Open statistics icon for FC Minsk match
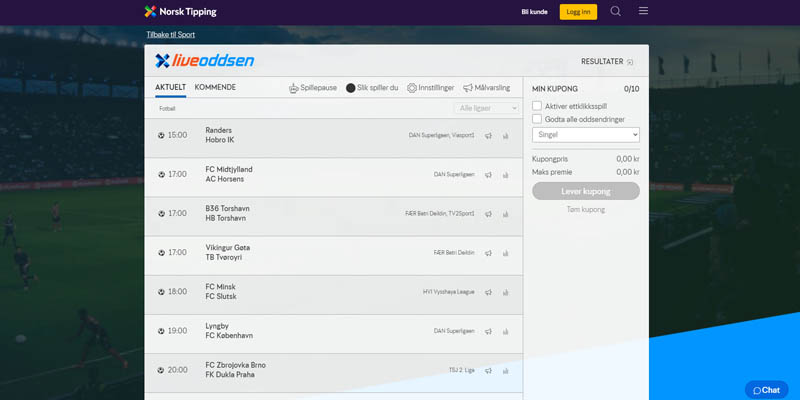800x400 pixels. [x=506, y=292]
